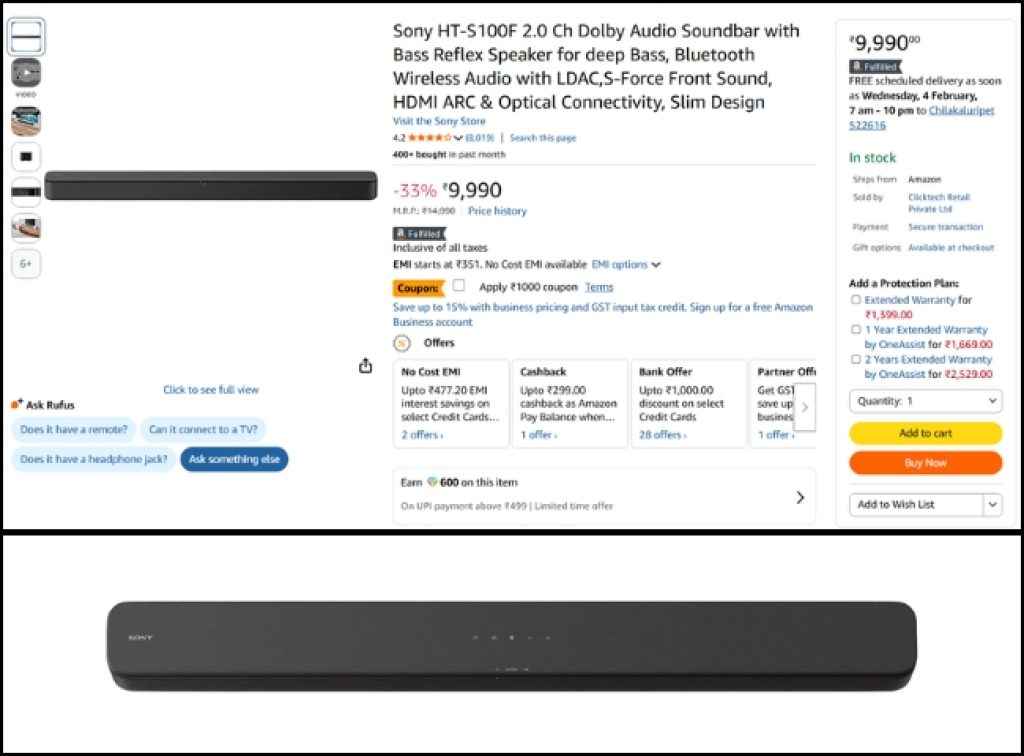Open the Quantity dropdown
The width and height of the screenshot is (1024, 756).
point(925,400)
